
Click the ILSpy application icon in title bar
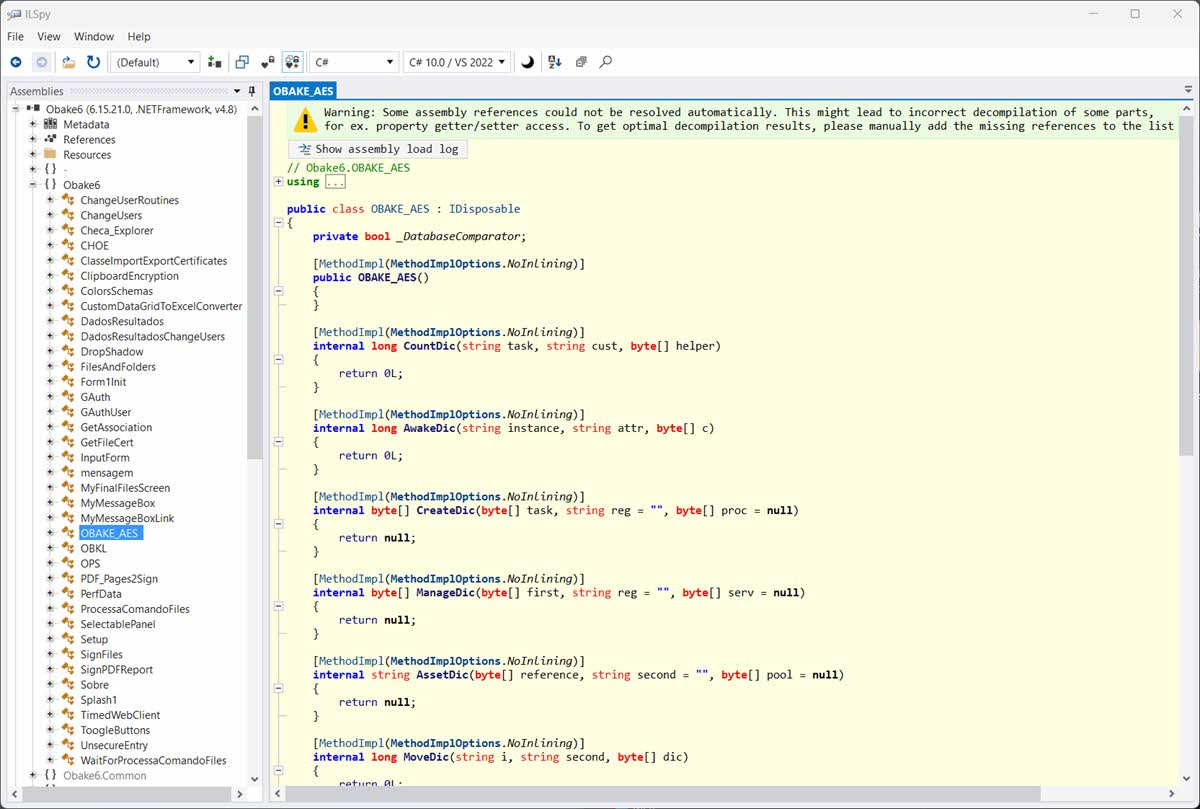(14, 14)
